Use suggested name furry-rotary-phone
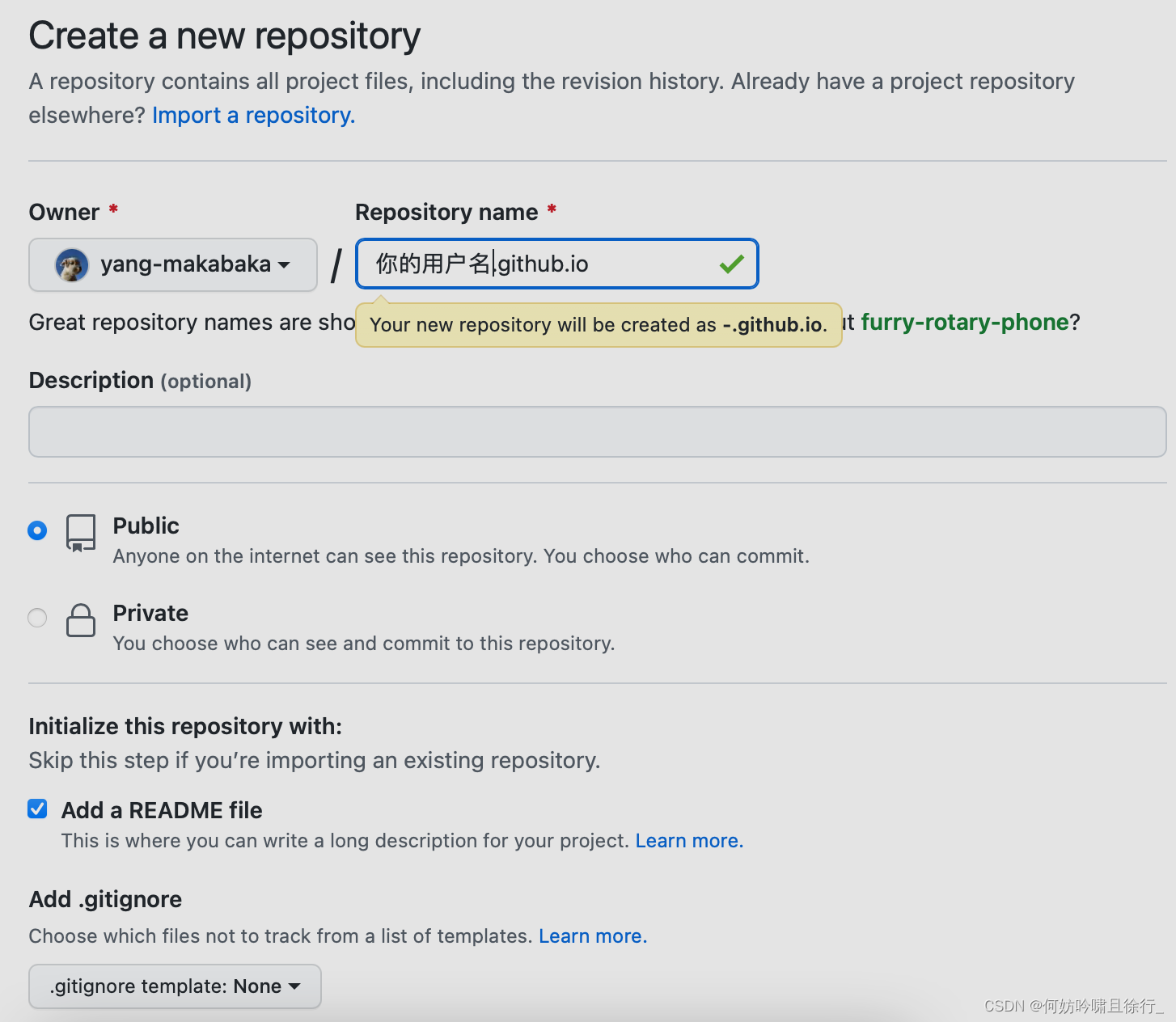The width and height of the screenshot is (1176, 1022). tap(965, 322)
